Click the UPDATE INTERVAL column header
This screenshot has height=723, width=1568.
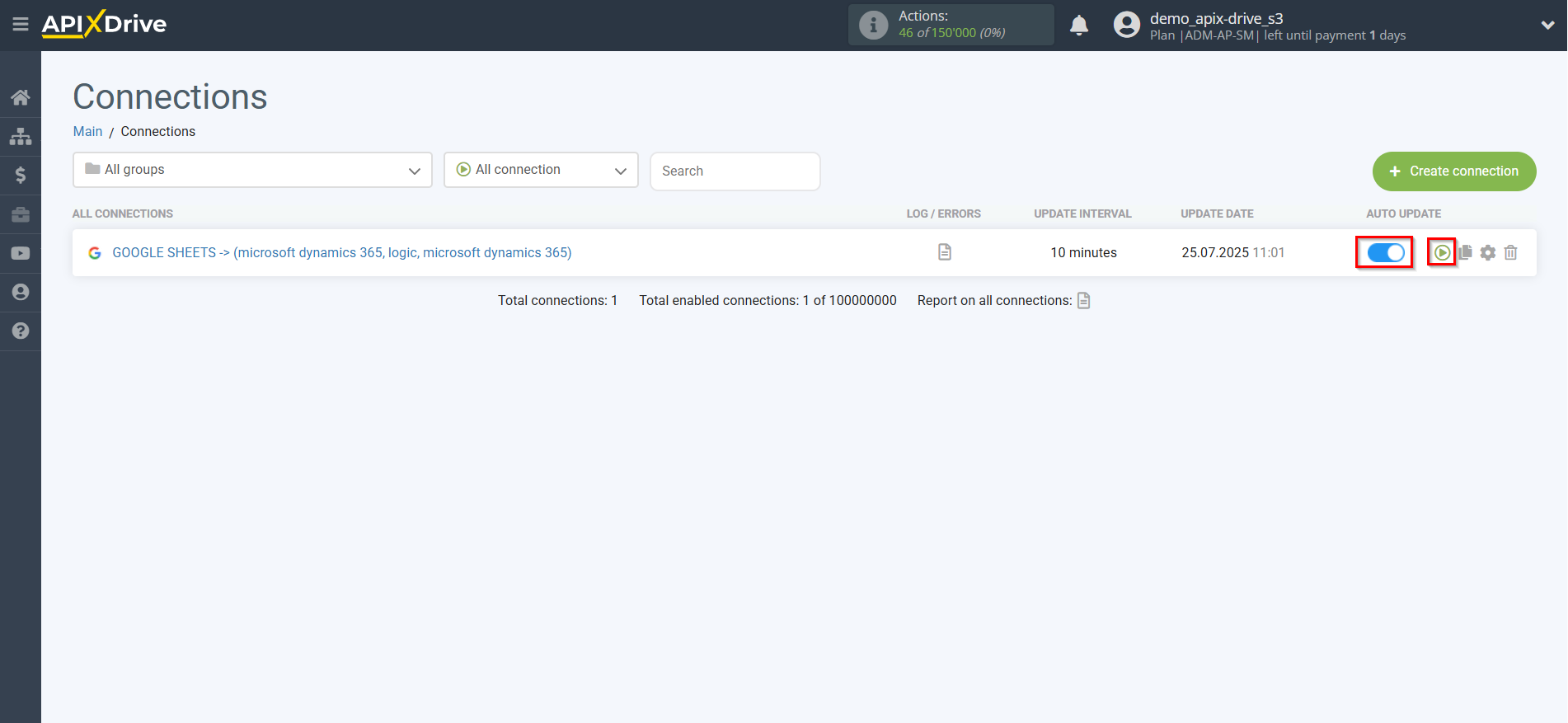(1083, 214)
